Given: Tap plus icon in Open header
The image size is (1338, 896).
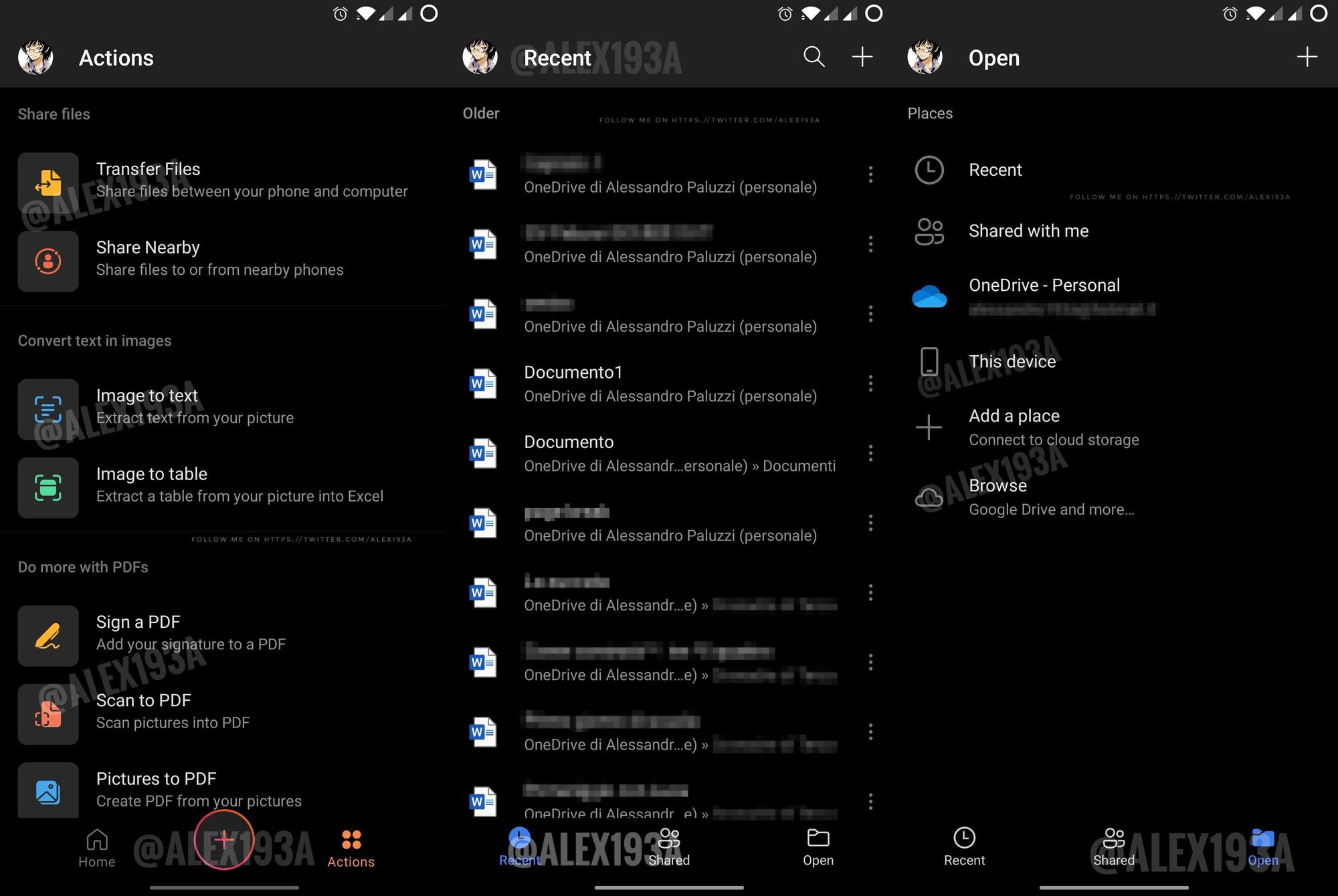Looking at the screenshot, I should click(1307, 57).
